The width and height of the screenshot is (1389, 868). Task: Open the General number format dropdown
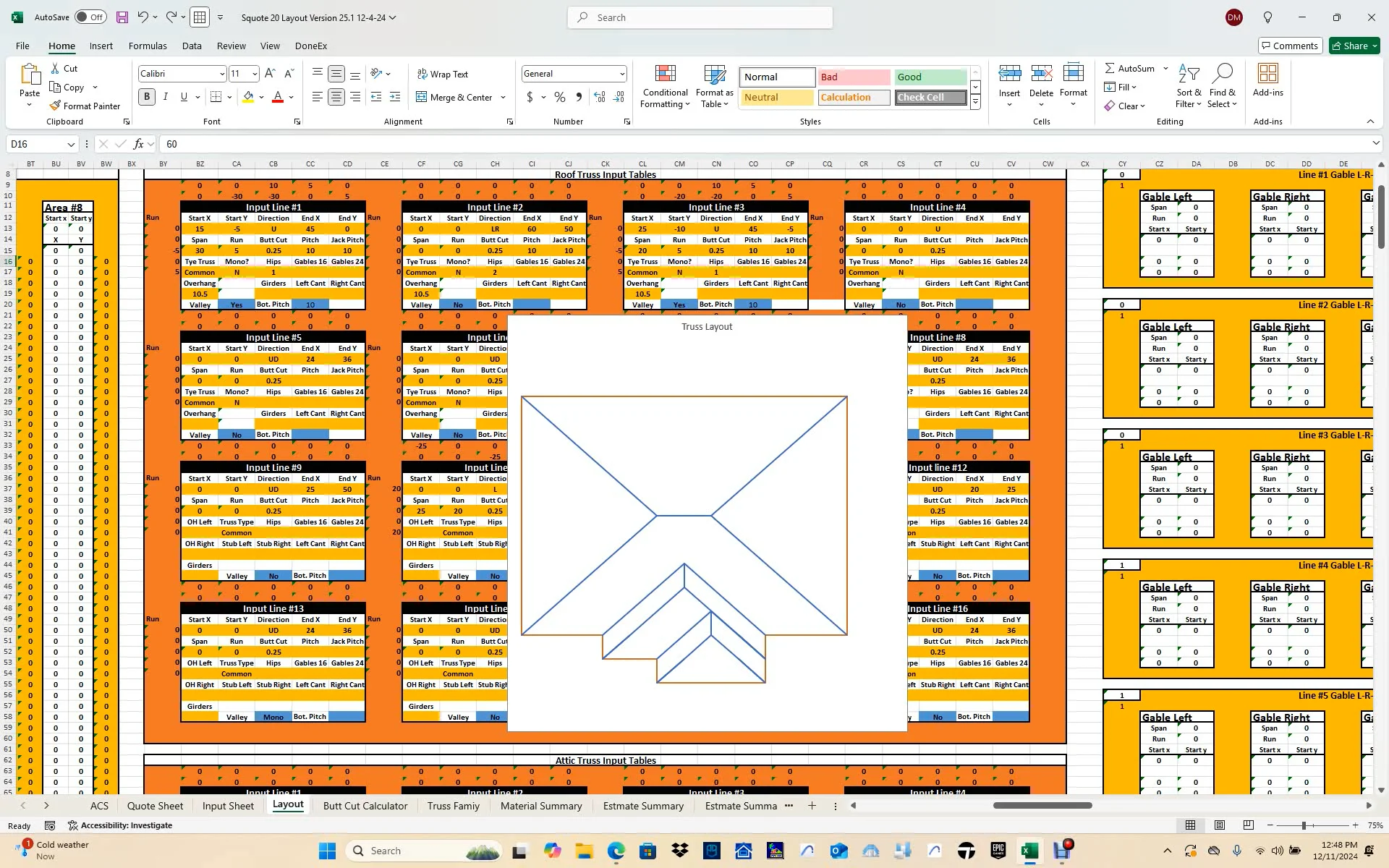[621, 74]
